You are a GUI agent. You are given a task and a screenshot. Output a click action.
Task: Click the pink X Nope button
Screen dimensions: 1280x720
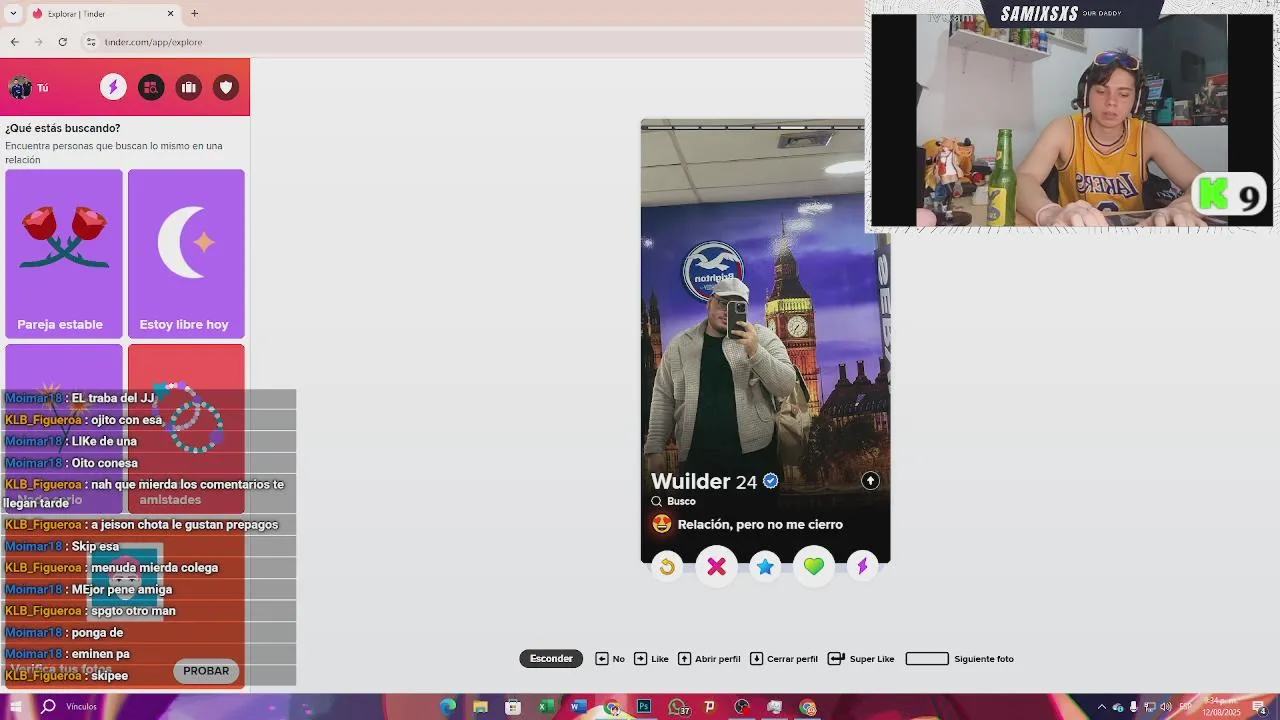click(716, 567)
